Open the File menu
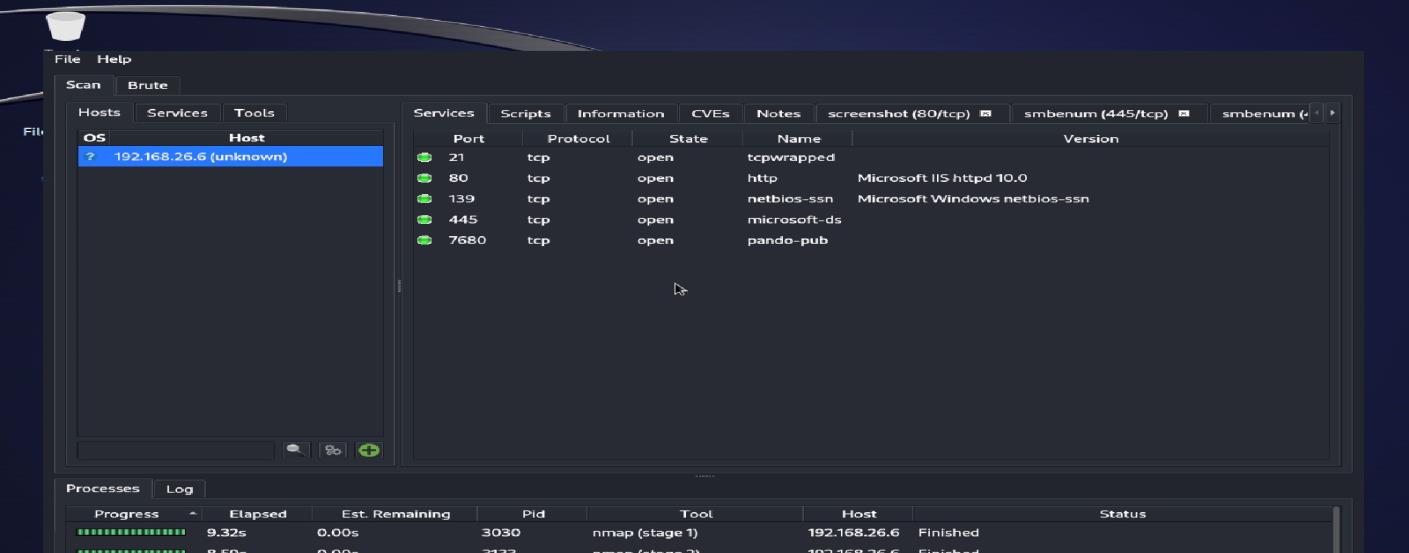The height and width of the screenshot is (553, 1409). 67,59
